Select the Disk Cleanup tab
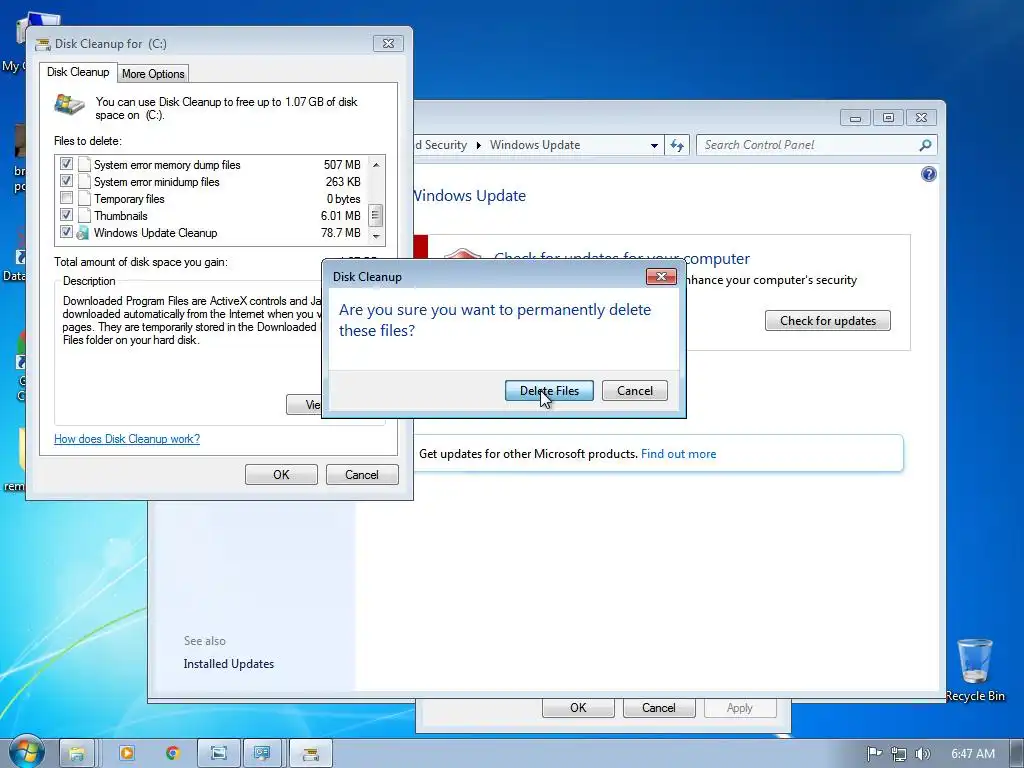This screenshot has width=1024, height=768. pyautogui.click(x=78, y=72)
